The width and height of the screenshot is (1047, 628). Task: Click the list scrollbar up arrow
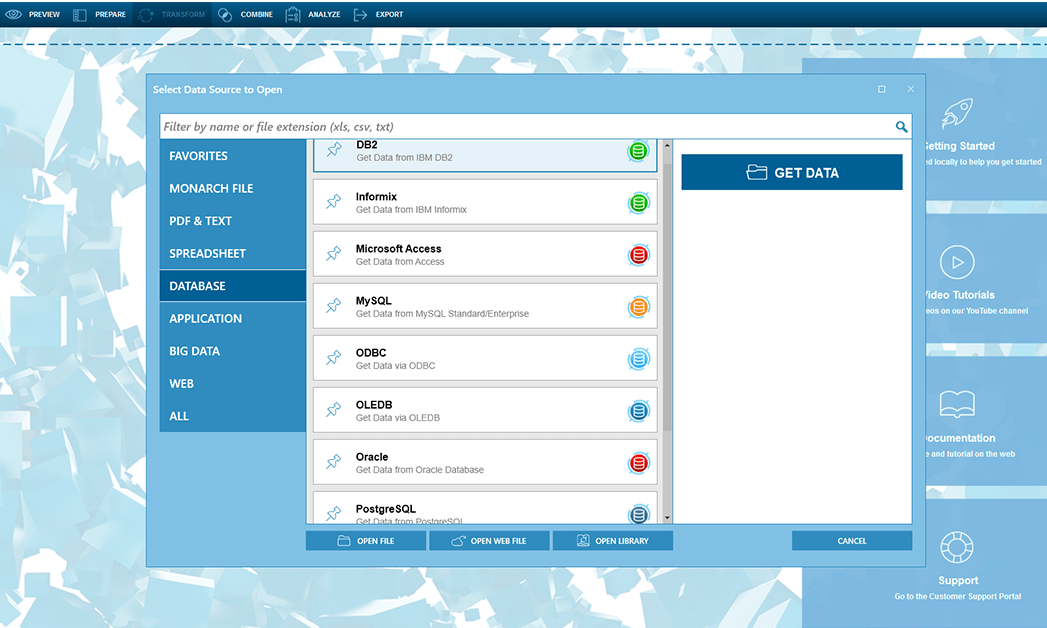click(x=667, y=145)
